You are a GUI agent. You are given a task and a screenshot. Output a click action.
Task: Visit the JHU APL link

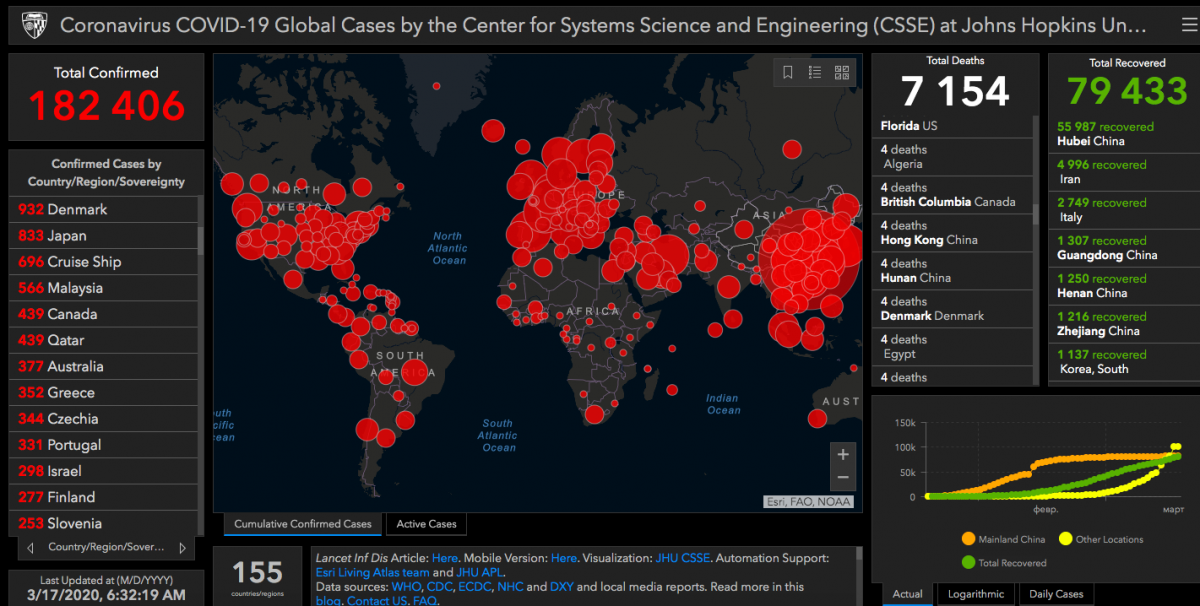pos(479,572)
